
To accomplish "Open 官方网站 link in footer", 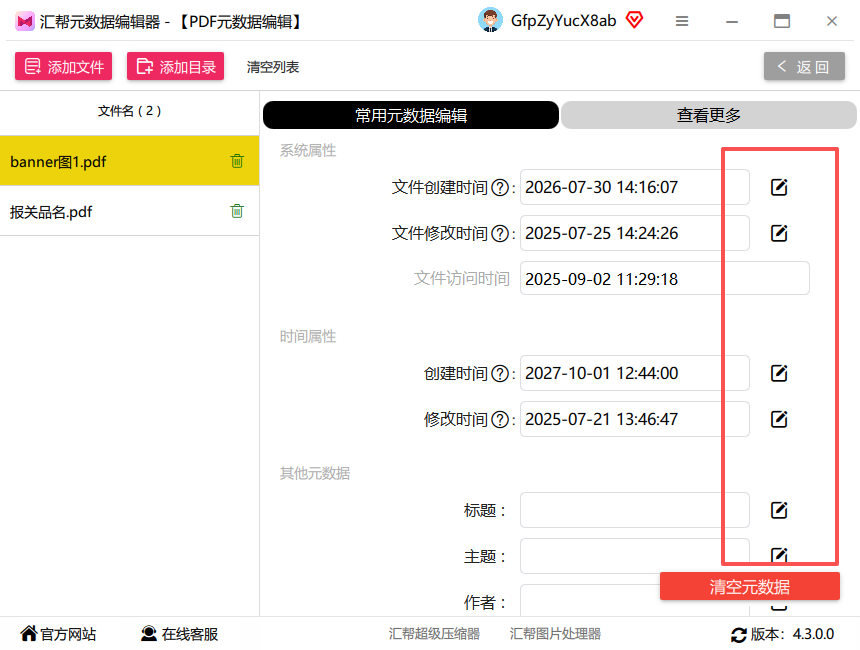I will point(58,634).
